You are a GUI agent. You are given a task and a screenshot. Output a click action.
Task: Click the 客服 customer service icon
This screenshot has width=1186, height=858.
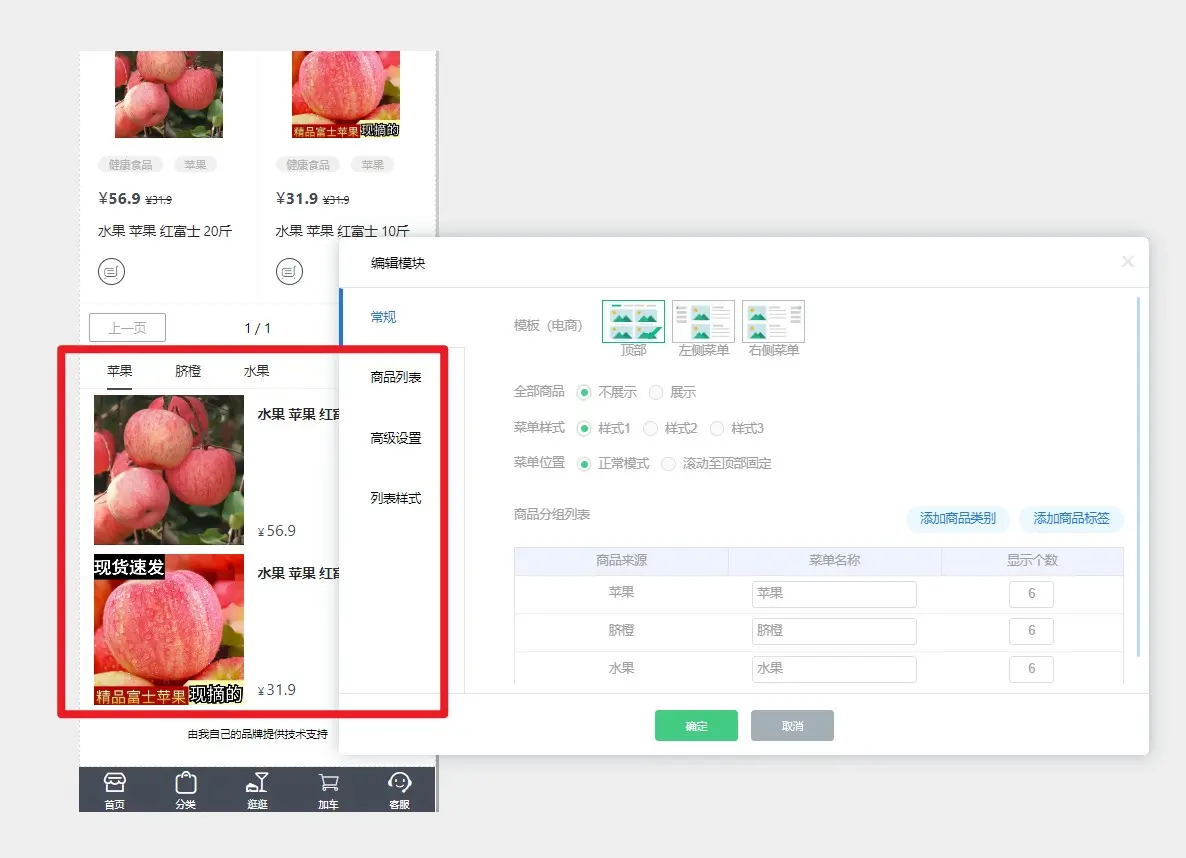pos(399,784)
